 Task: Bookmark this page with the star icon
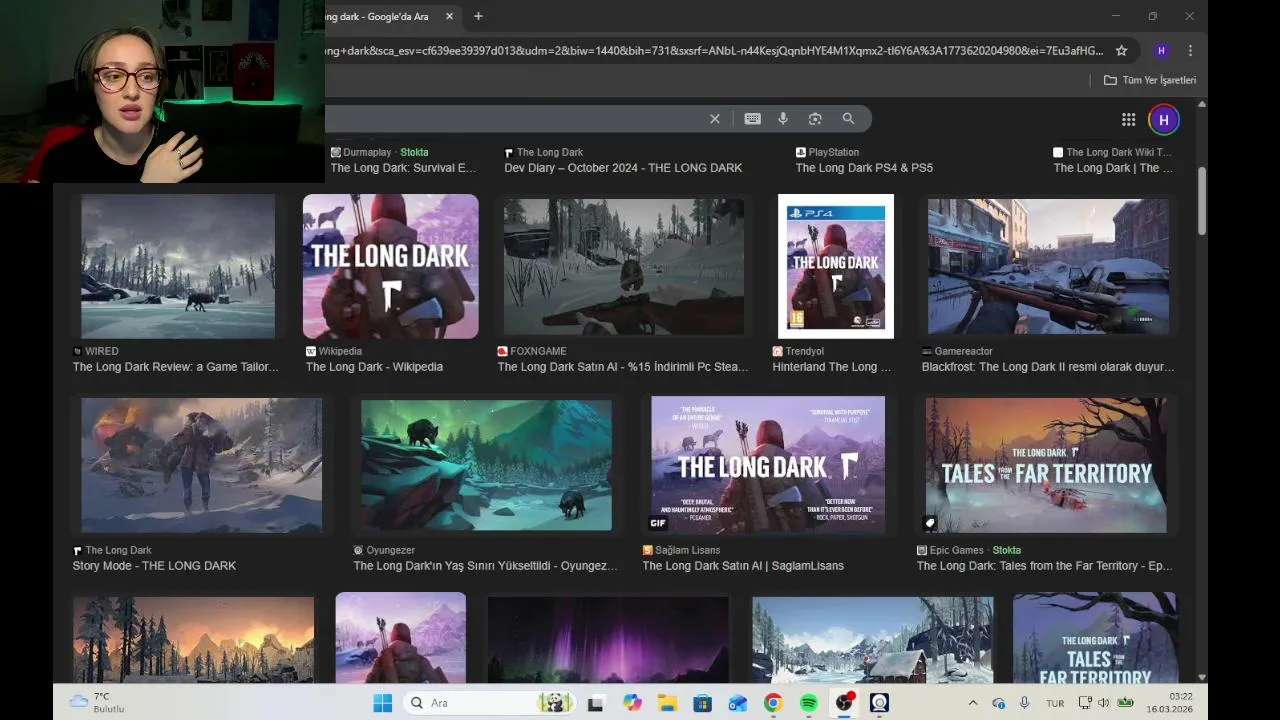click(1121, 50)
